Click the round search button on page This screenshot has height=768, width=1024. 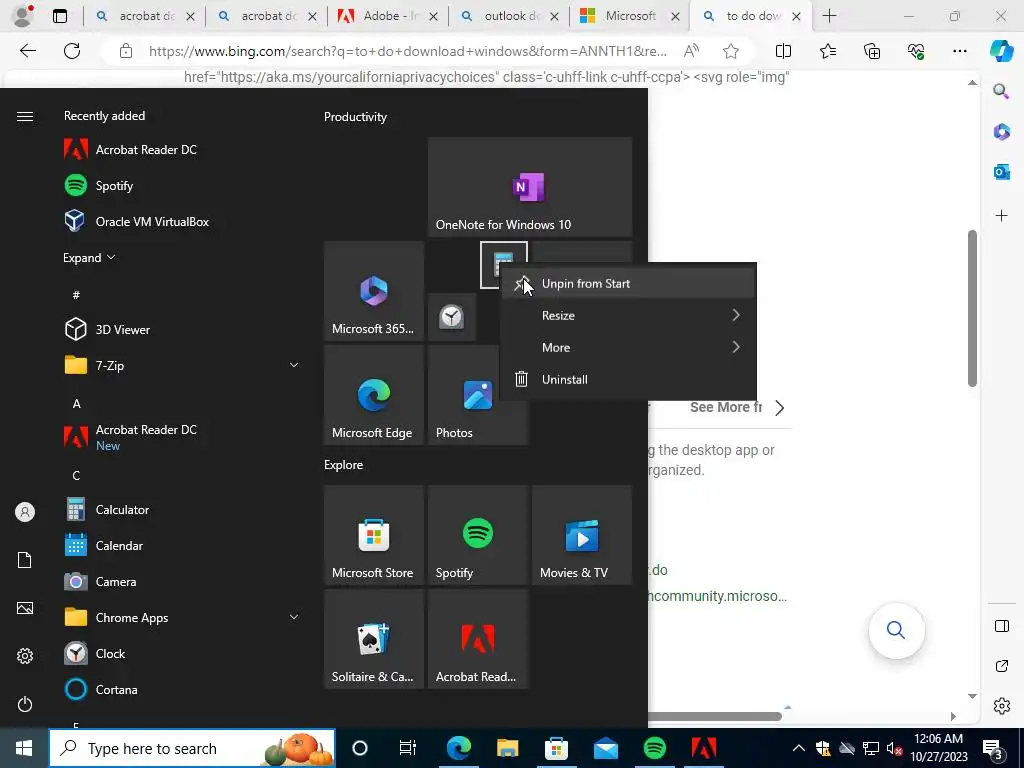tap(896, 630)
